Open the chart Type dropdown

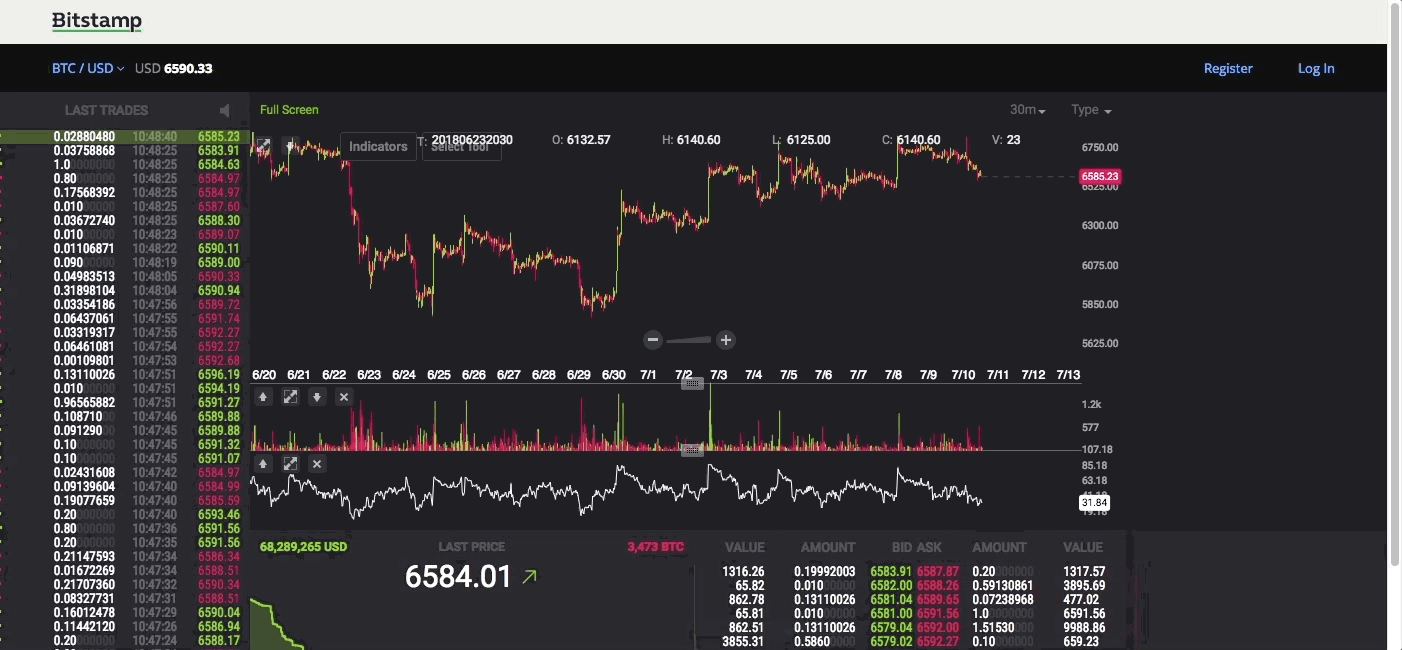point(1091,110)
